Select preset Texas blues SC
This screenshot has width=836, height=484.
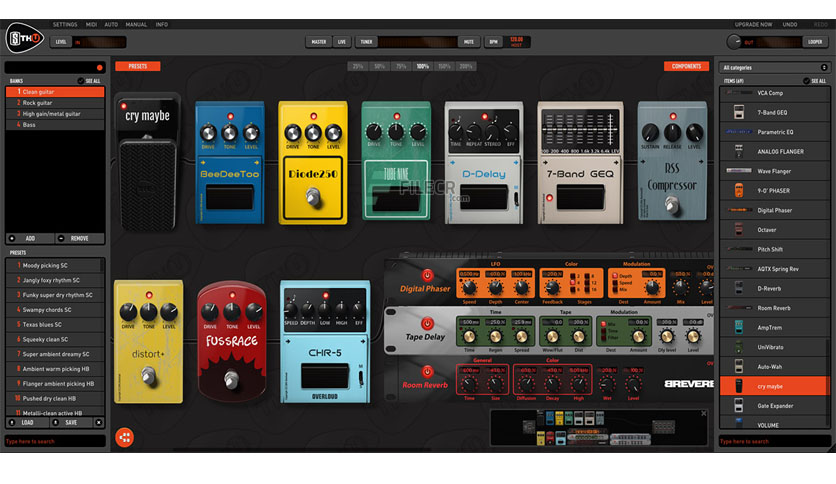tap(55, 325)
